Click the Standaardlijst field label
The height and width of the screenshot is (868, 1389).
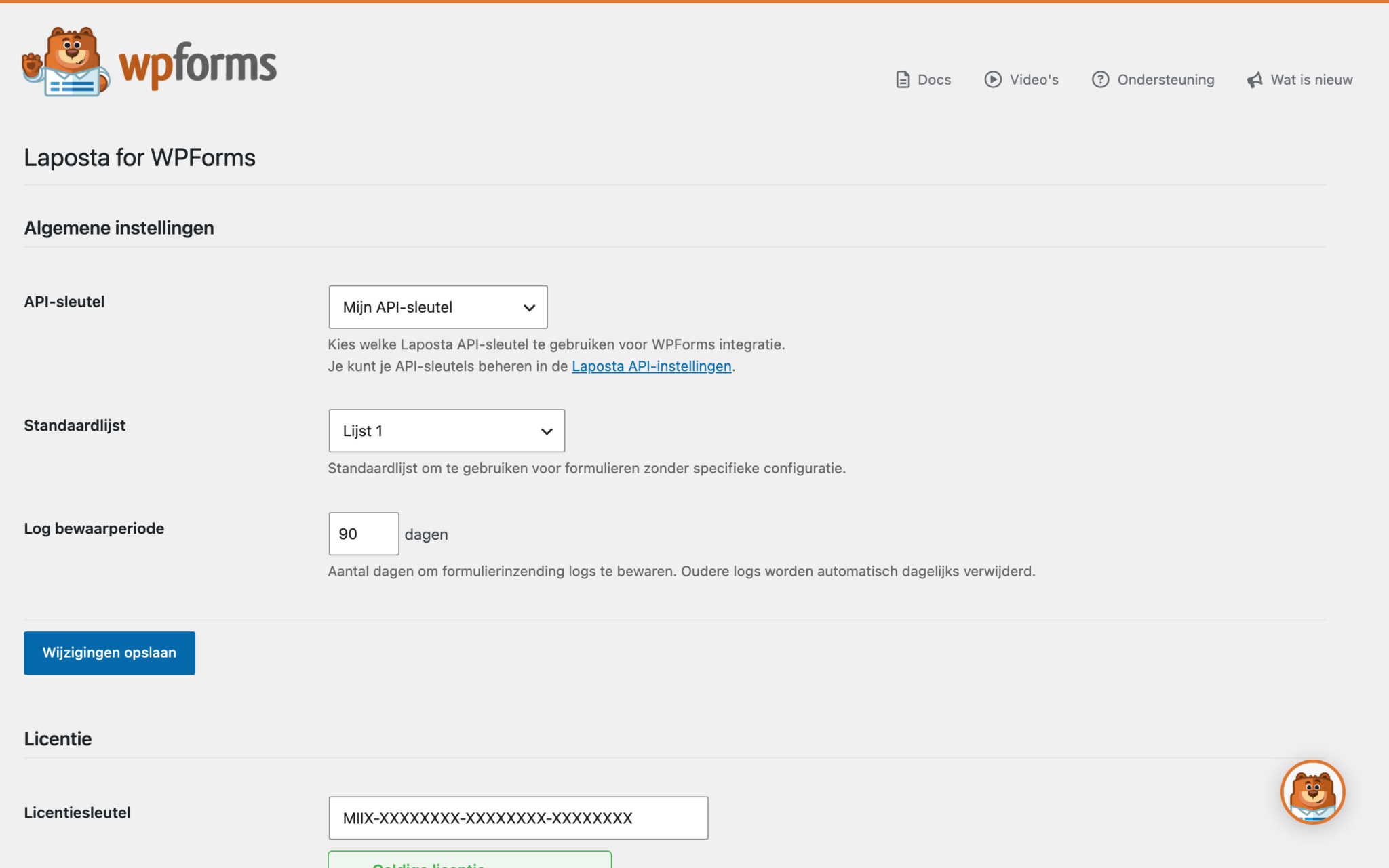(x=75, y=425)
